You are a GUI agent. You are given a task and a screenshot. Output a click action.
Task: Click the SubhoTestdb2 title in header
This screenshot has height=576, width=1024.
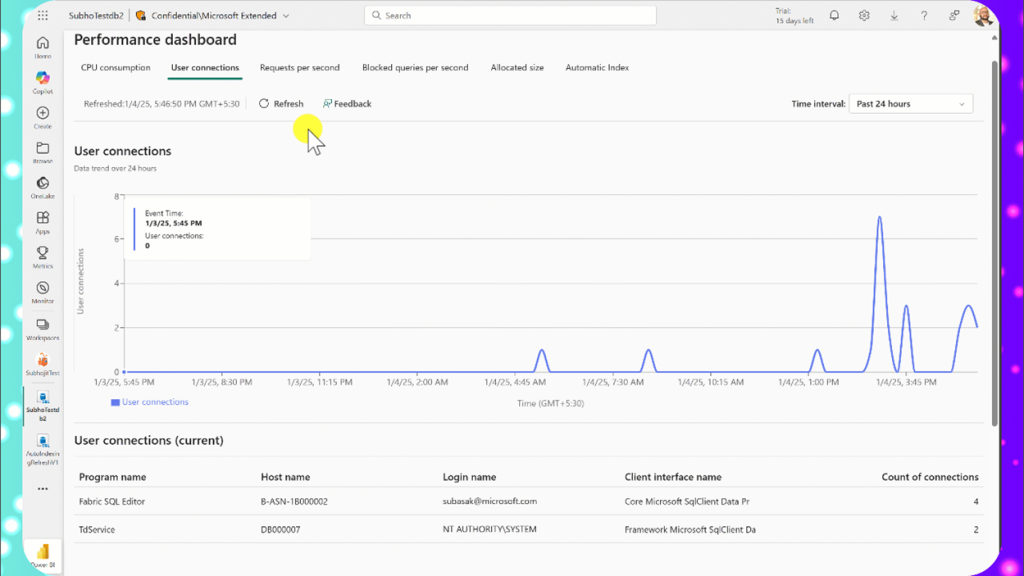pyautogui.click(x=96, y=16)
